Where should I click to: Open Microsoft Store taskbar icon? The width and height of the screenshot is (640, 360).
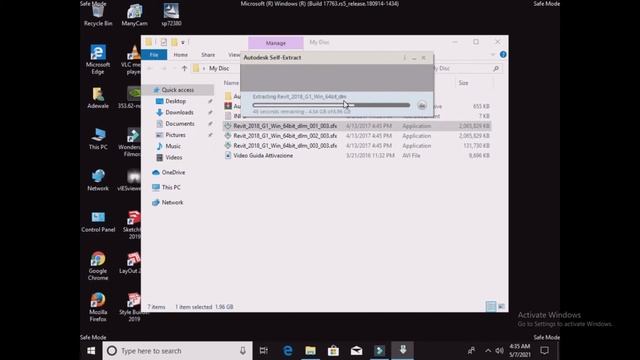(x=333, y=351)
